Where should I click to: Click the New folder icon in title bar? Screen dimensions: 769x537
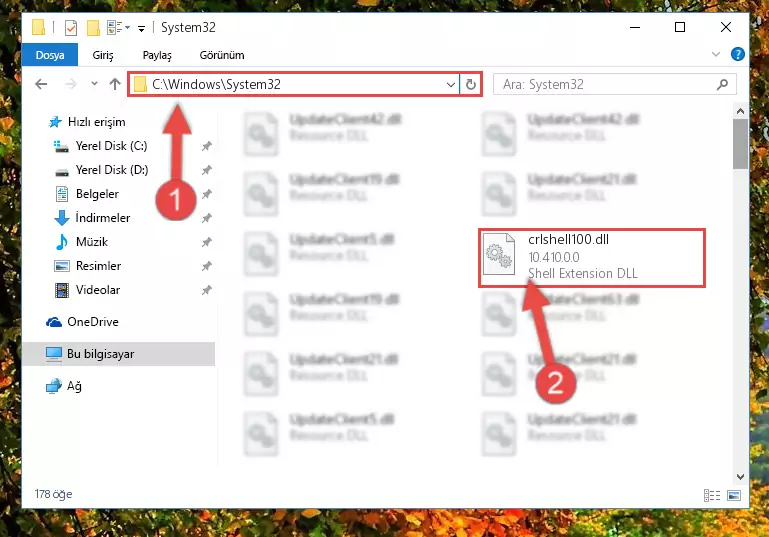pyautogui.click(x=93, y=27)
